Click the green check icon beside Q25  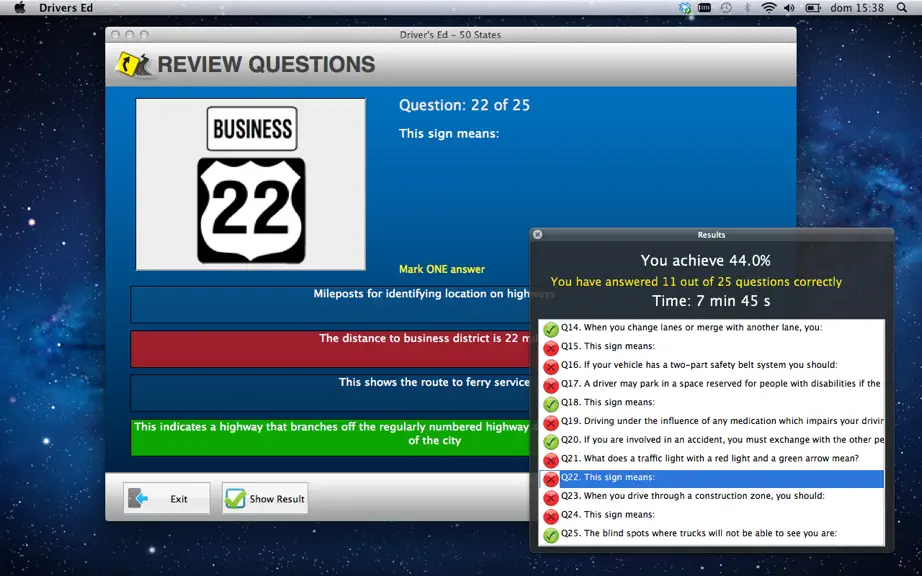pos(550,535)
